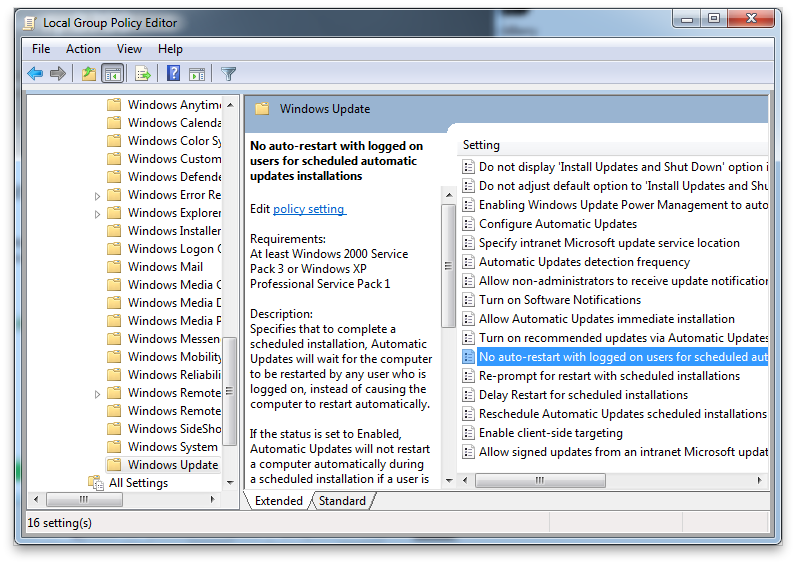
Task: Click scroll-right arrow of the settings list
Action: [759, 480]
